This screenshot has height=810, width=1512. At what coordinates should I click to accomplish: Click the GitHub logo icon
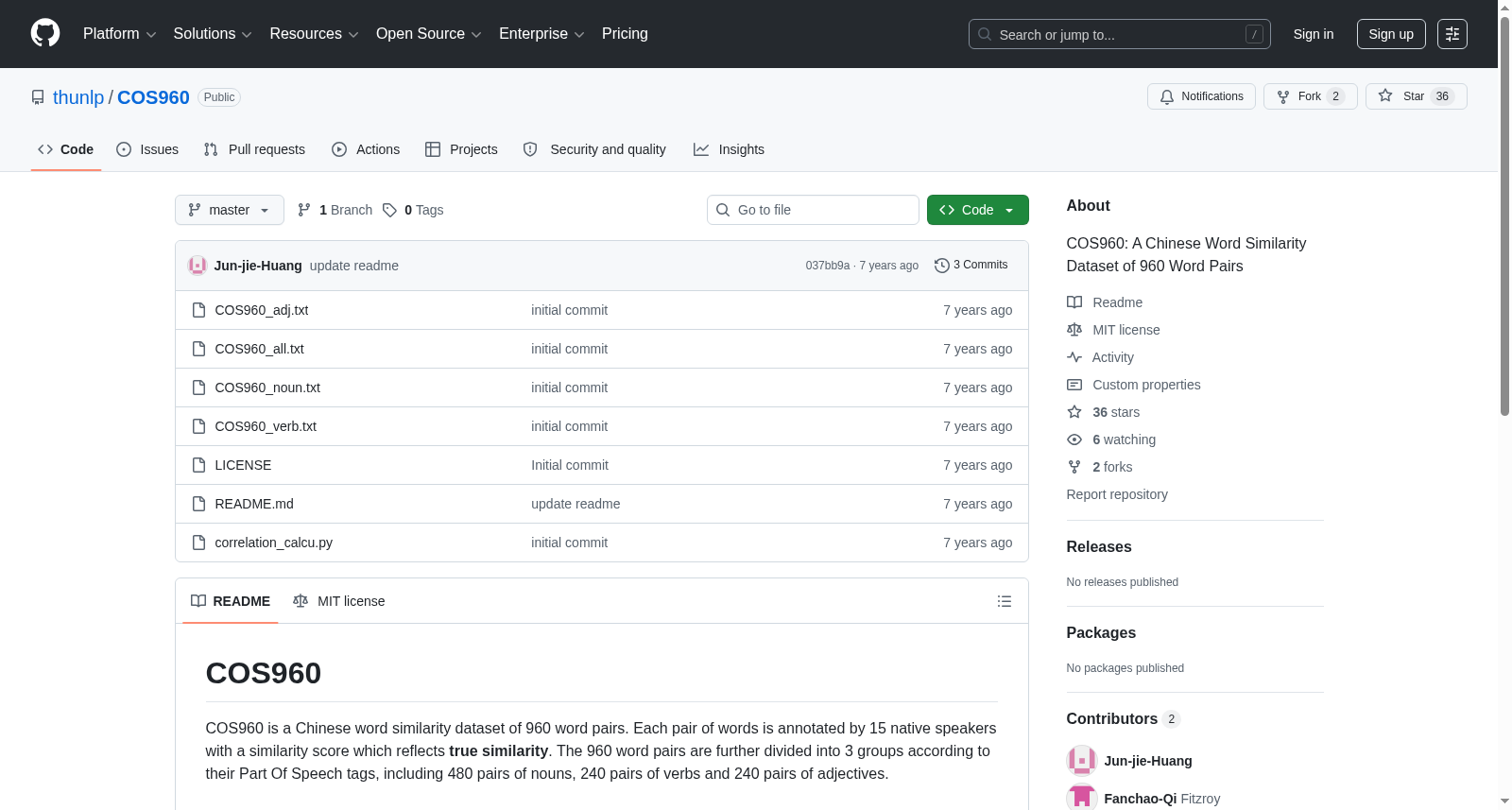point(45,34)
